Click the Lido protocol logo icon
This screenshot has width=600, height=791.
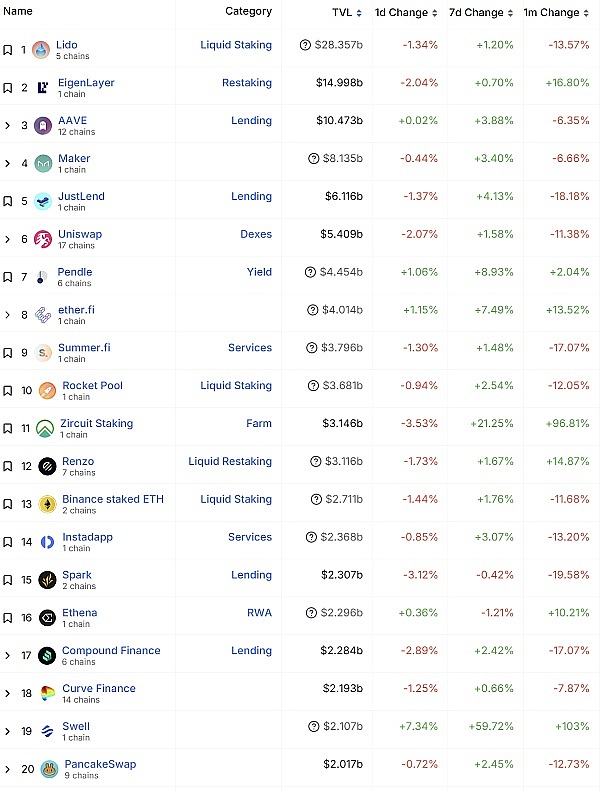[x=41, y=50]
